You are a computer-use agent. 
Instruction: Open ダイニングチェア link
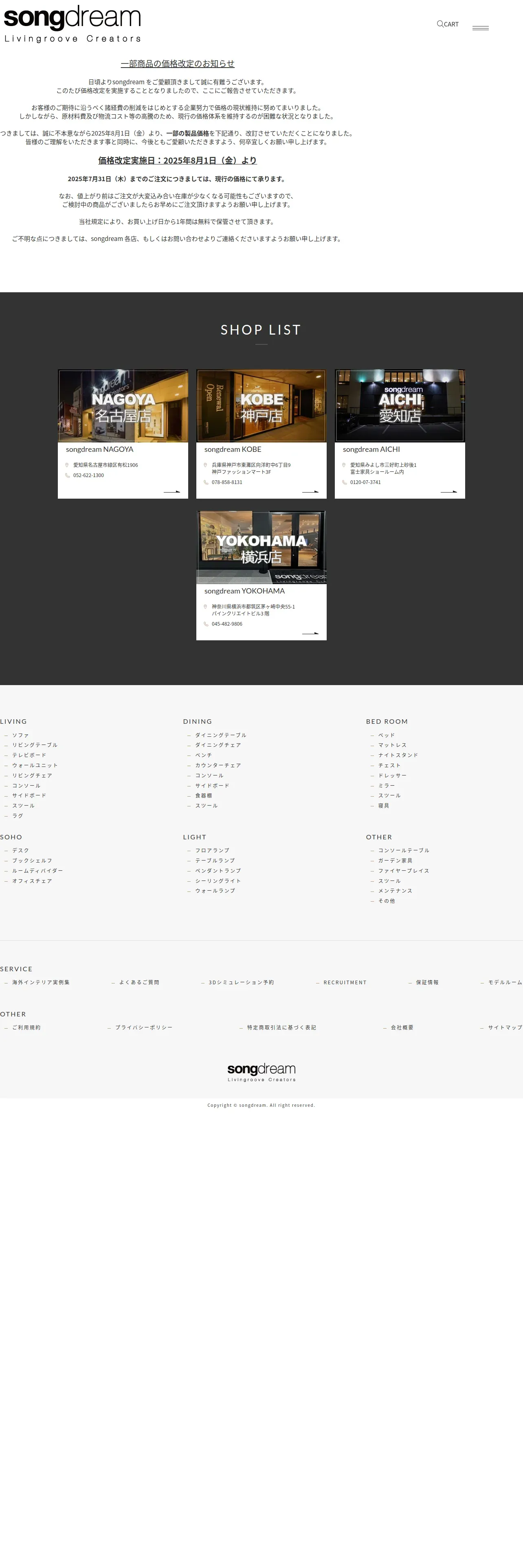[x=218, y=745]
